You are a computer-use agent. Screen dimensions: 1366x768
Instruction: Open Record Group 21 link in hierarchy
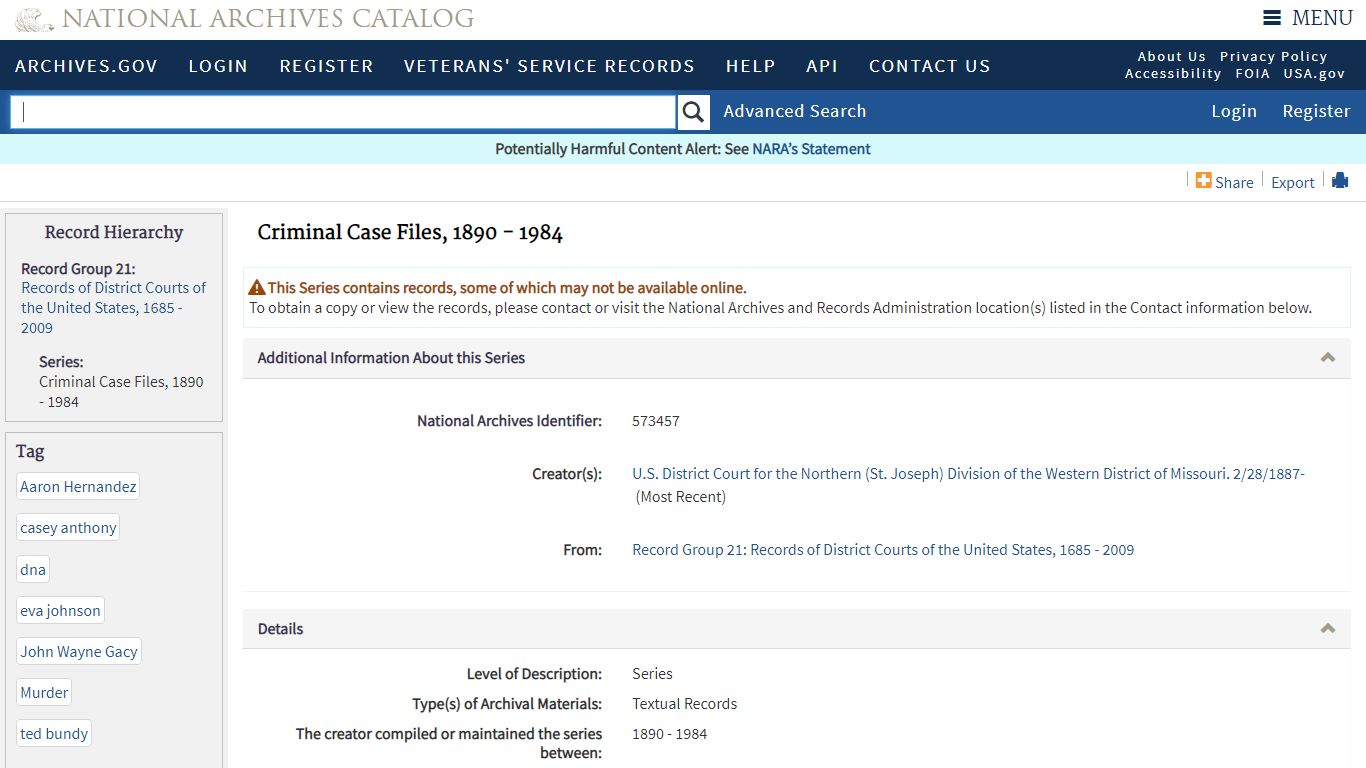point(113,307)
